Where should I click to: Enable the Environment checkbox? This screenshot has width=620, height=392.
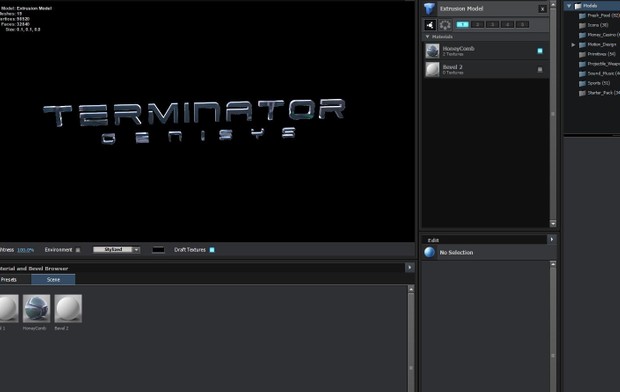(78, 250)
